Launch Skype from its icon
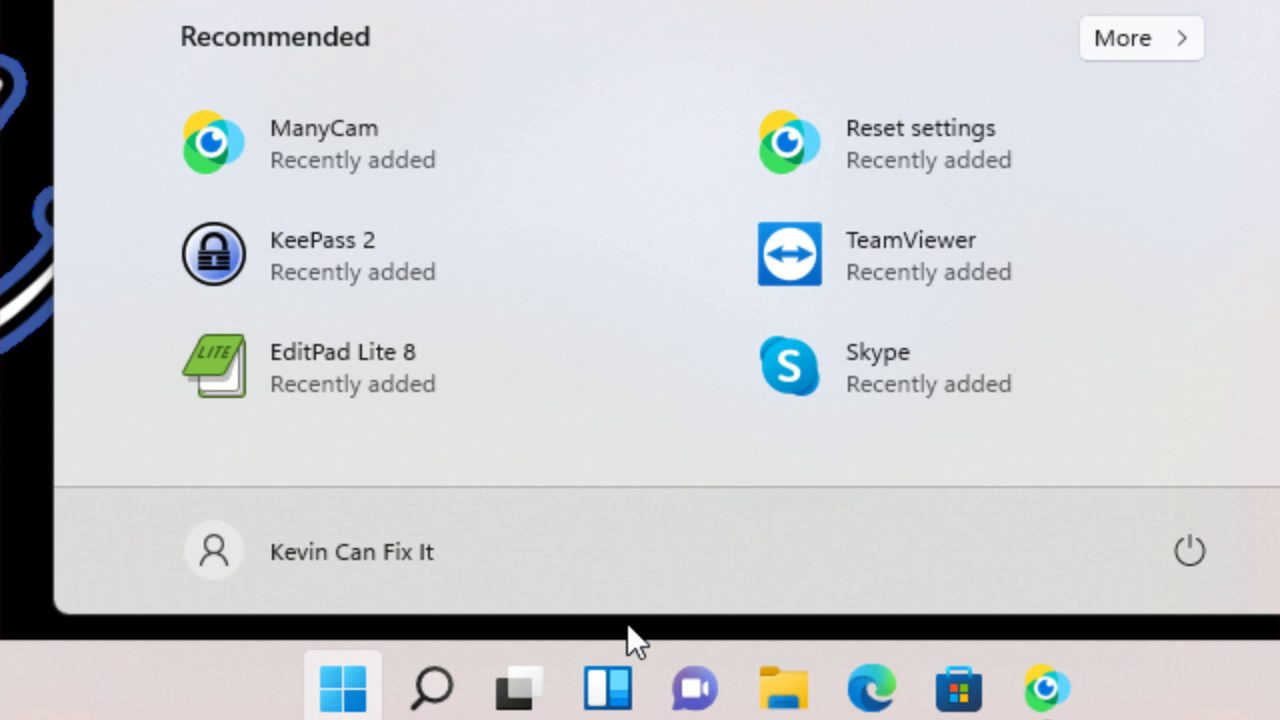The image size is (1280, 720). pyautogui.click(x=789, y=366)
